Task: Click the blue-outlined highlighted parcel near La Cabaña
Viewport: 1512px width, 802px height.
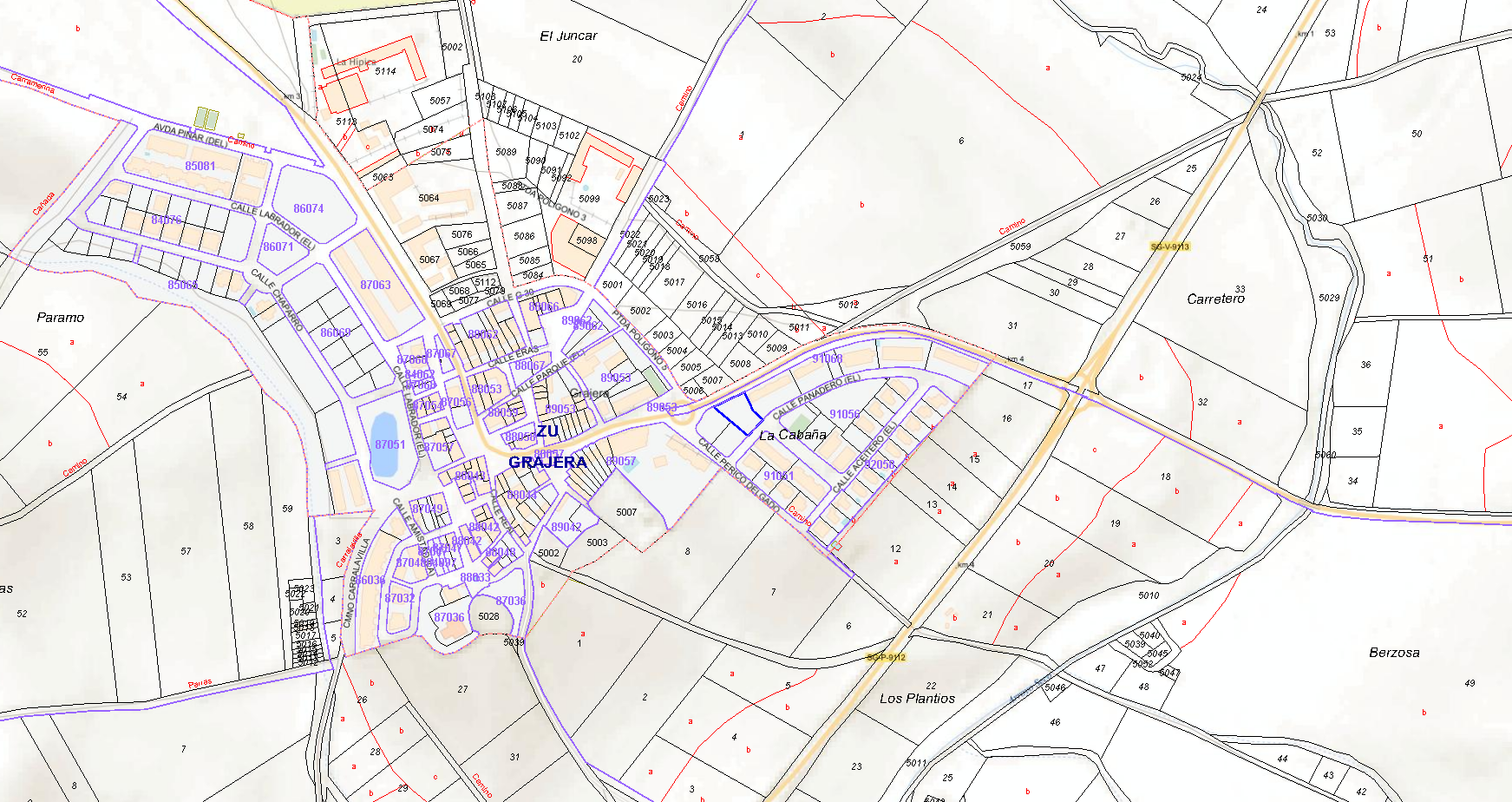Action: coord(738,413)
